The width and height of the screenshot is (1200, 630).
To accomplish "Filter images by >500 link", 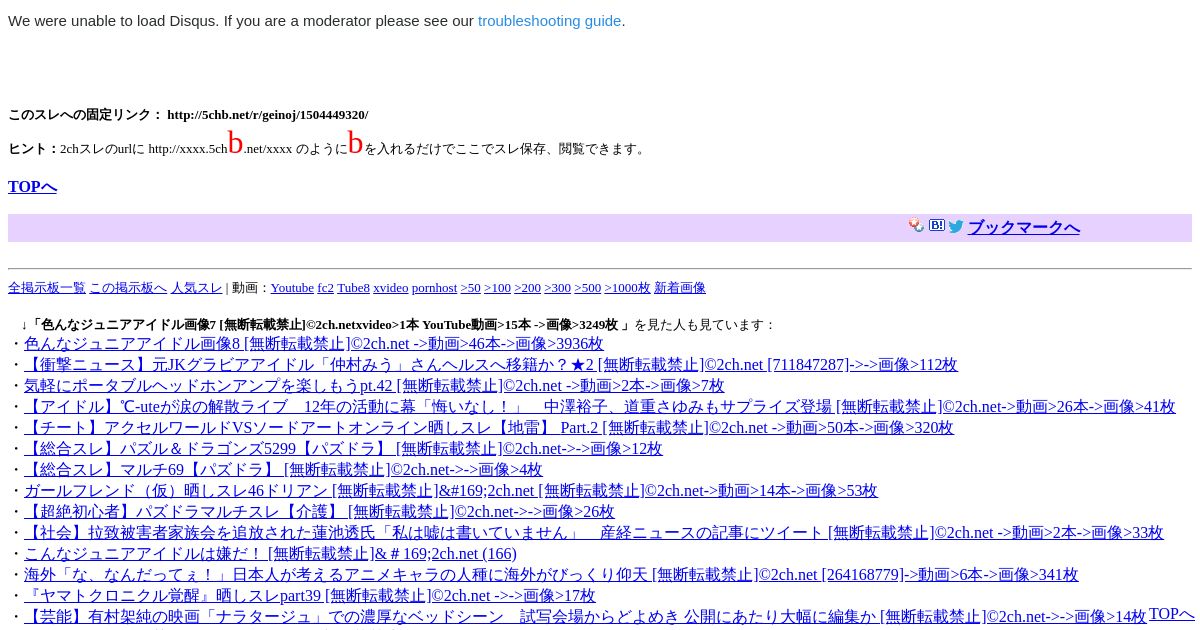I will click(587, 288).
